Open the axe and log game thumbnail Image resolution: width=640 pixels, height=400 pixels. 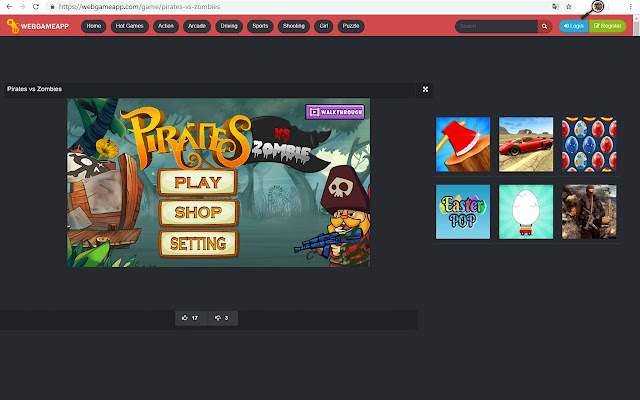(463, 144)
